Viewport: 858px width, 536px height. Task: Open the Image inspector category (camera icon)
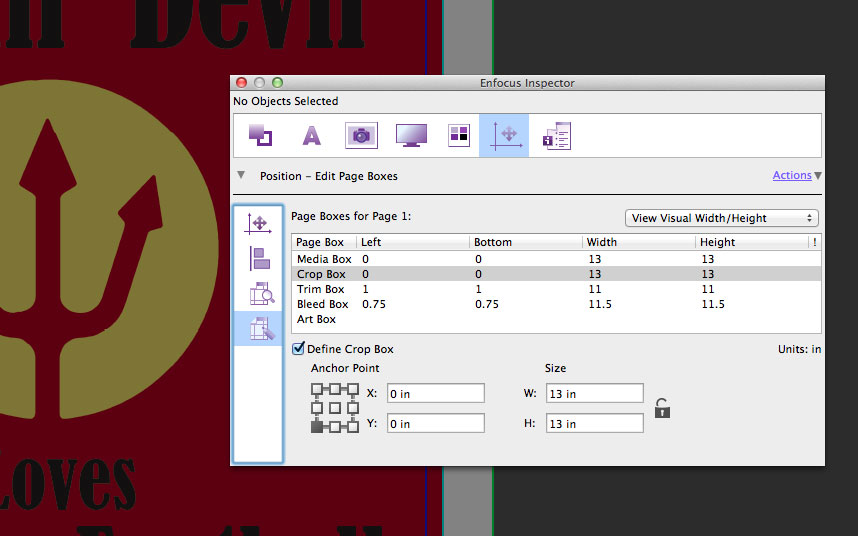click(x=361, y=135)
